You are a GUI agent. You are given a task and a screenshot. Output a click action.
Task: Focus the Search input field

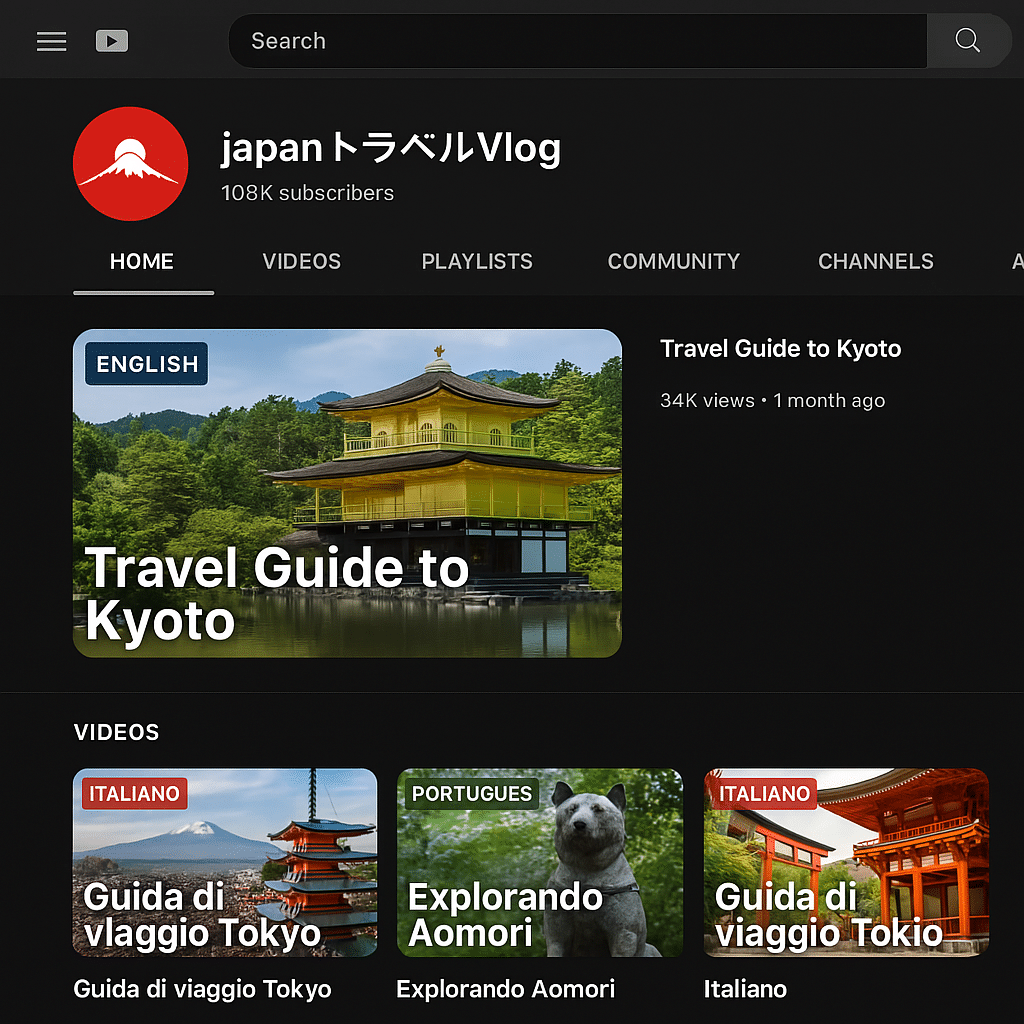tap(577, 40)
